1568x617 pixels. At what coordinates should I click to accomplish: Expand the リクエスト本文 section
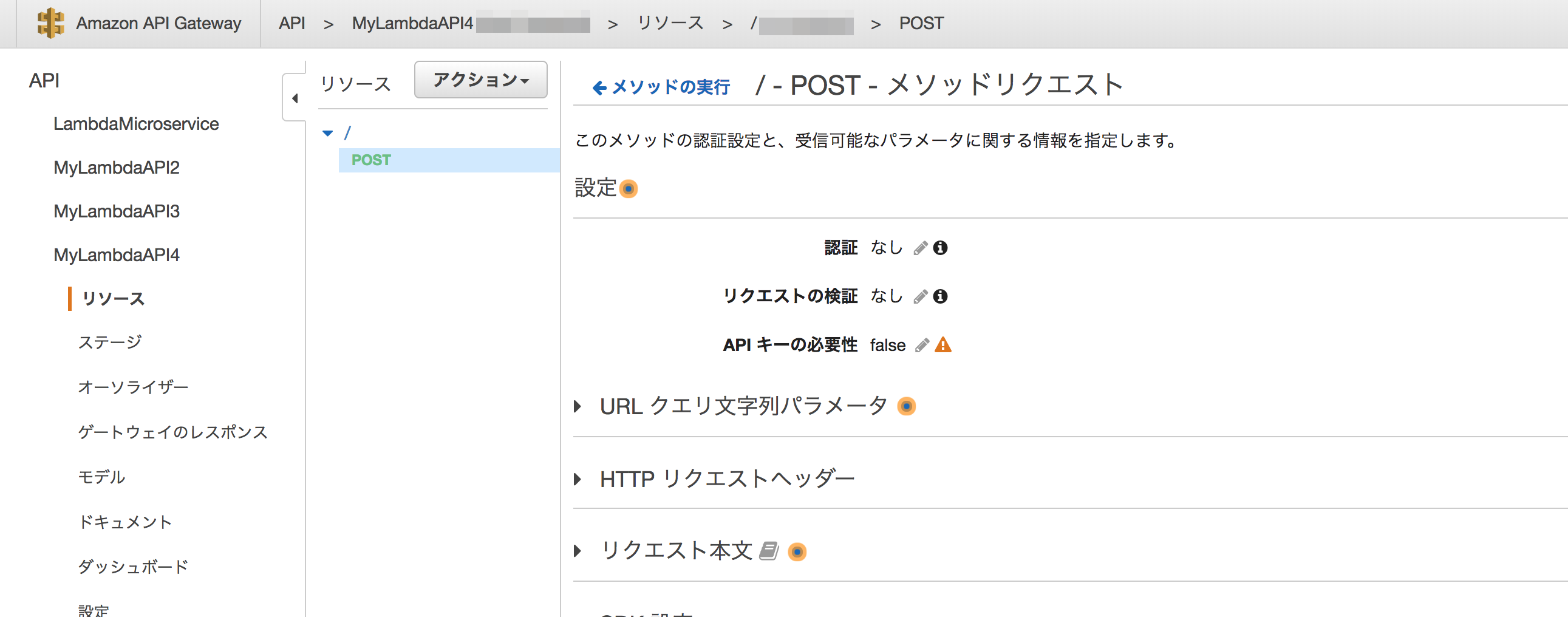tap(577, 551)
